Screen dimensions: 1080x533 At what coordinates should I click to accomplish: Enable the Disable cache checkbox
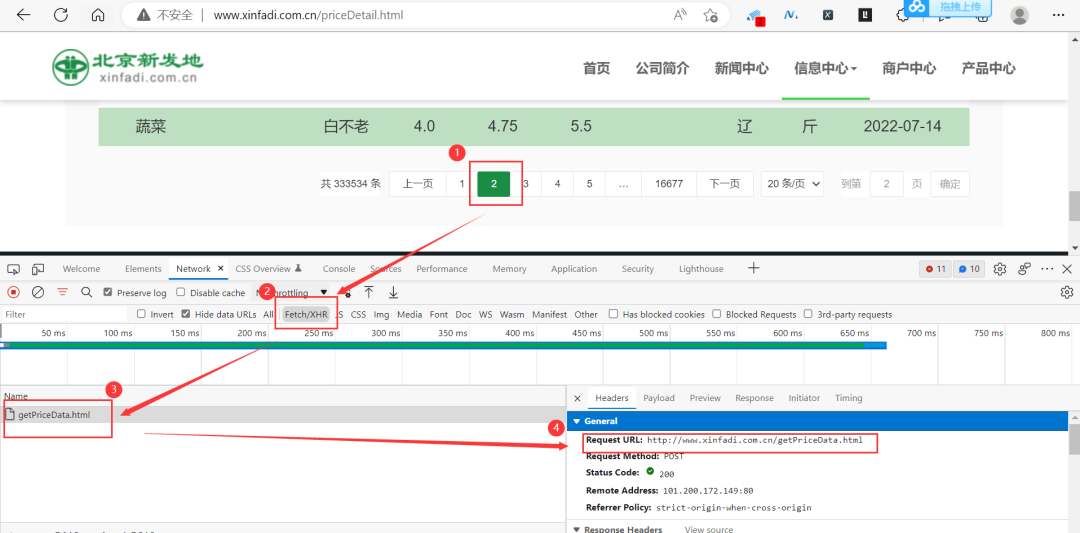point(180,292)
